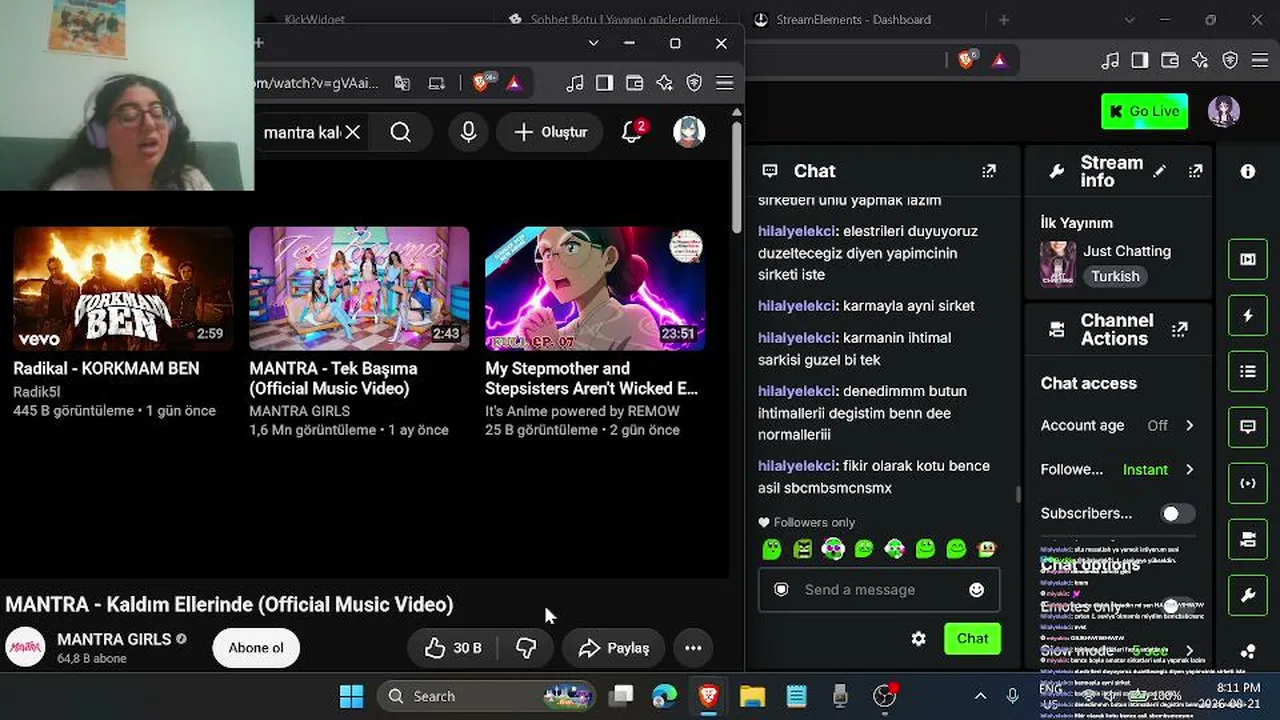Open the Windows Start menu
This screenshot has height=720, width=1280.
[351, 696]
